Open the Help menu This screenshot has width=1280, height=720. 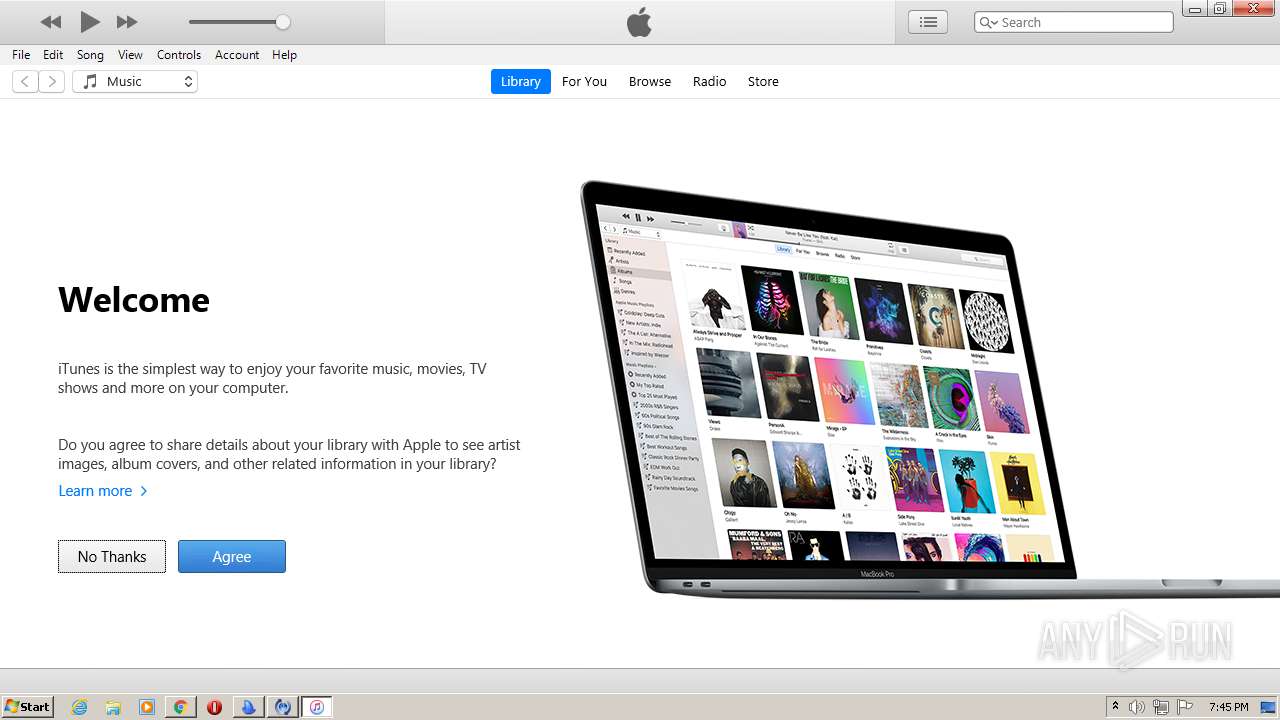[x=284, y=55]
